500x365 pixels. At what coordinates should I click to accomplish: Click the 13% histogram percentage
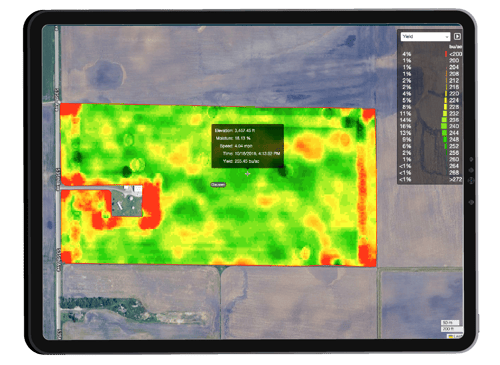coord(405,133)
